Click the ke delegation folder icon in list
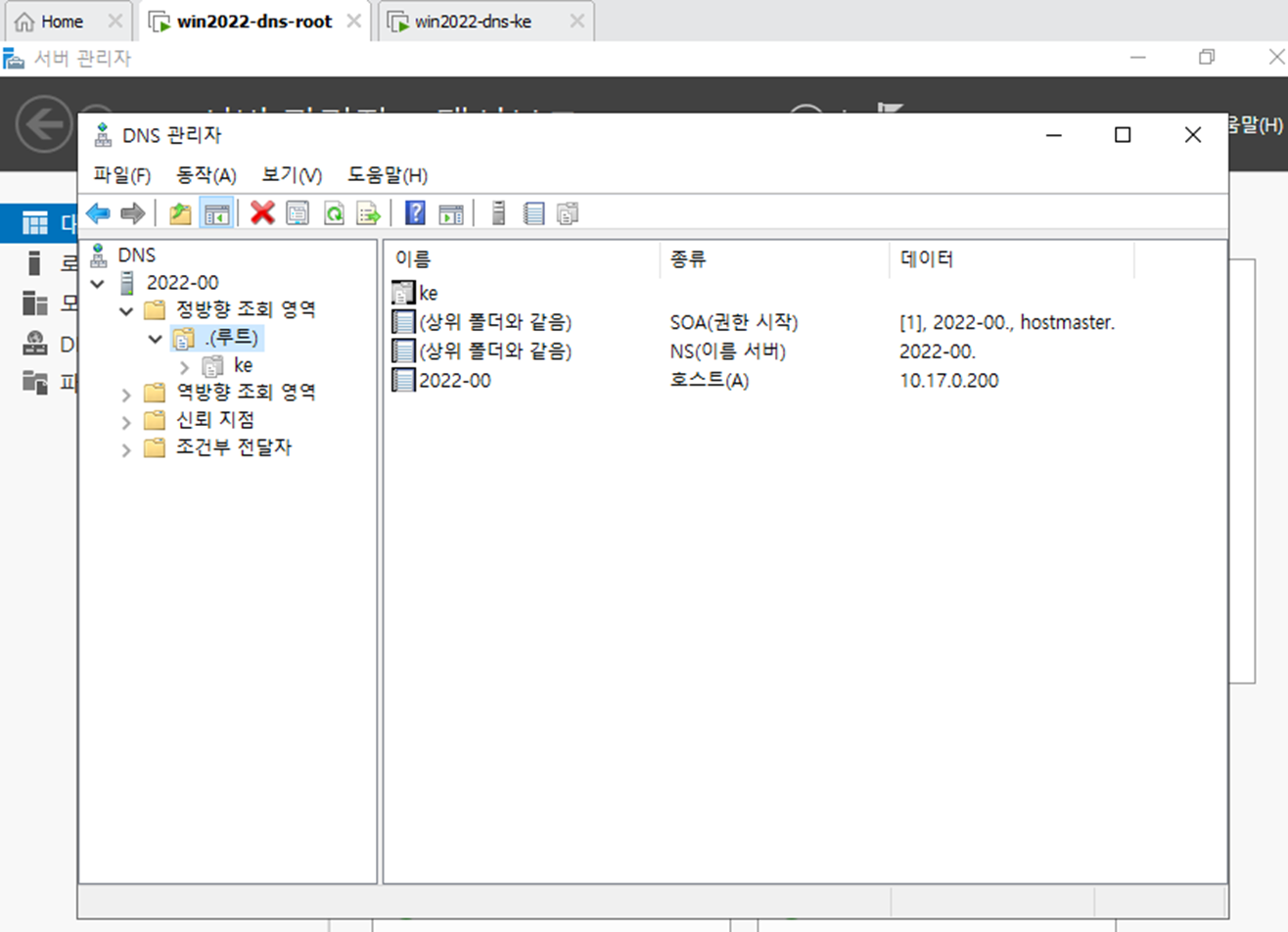1288x932 pixels. 403,293
